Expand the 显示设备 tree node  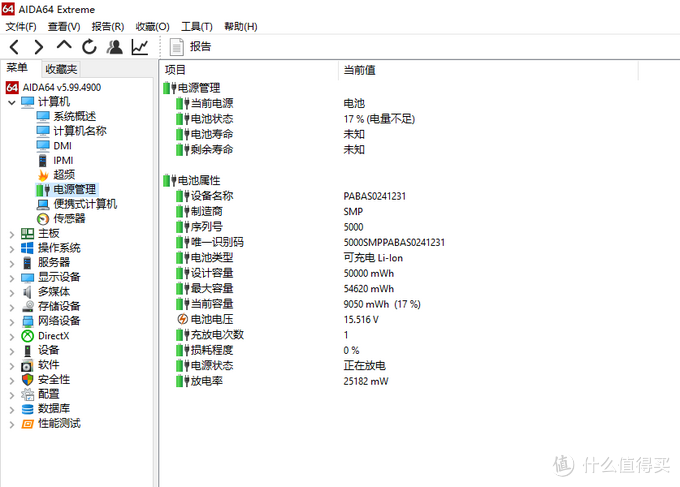pyautogui.click(x=12, y=278)
